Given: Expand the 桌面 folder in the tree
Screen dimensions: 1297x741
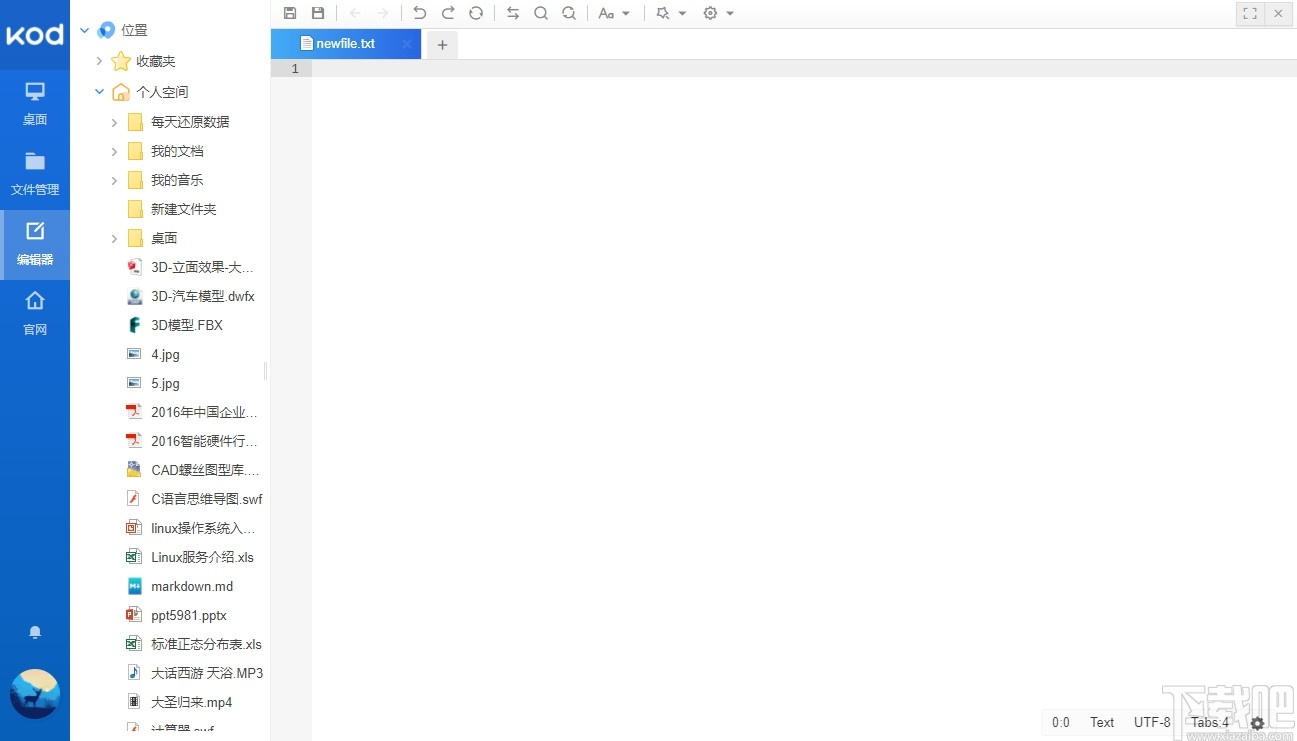Looking at the screenshot, I should [114, 238].
